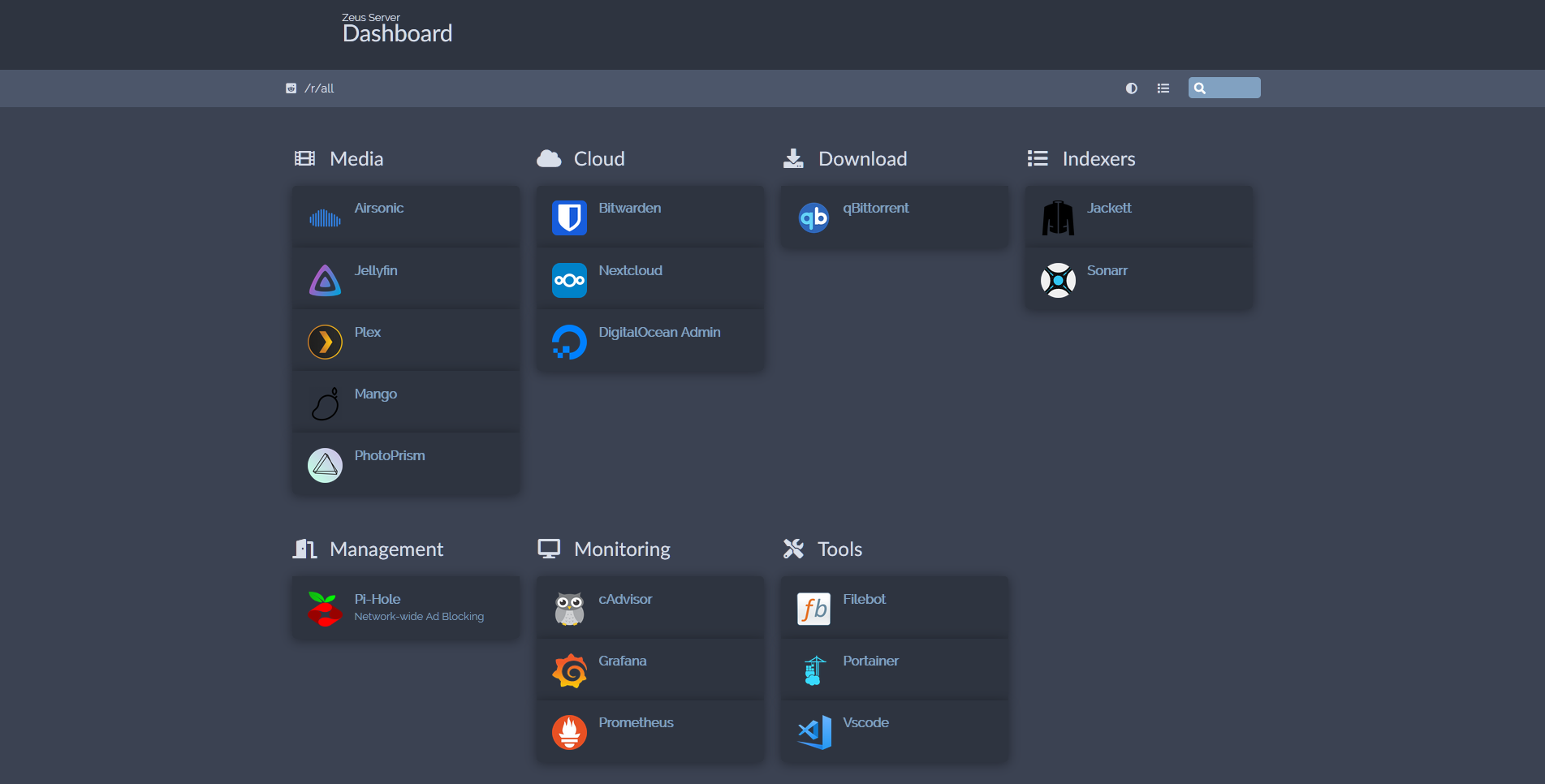The height and width of the screenshot is (784, 1545).
Task: Launch Plex via its orange chevron icon
Action: (325, 342)
